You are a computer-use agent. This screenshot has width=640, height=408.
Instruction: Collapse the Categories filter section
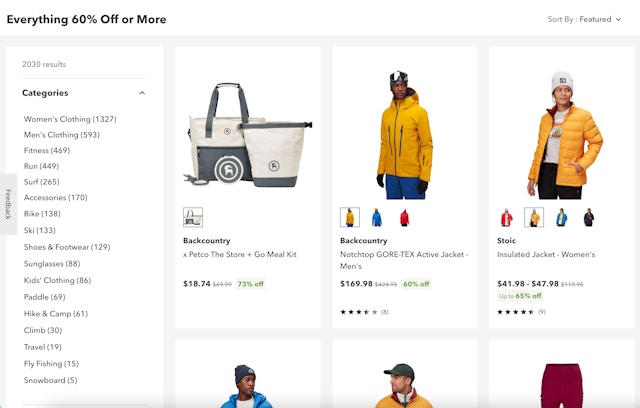(142, 93)
